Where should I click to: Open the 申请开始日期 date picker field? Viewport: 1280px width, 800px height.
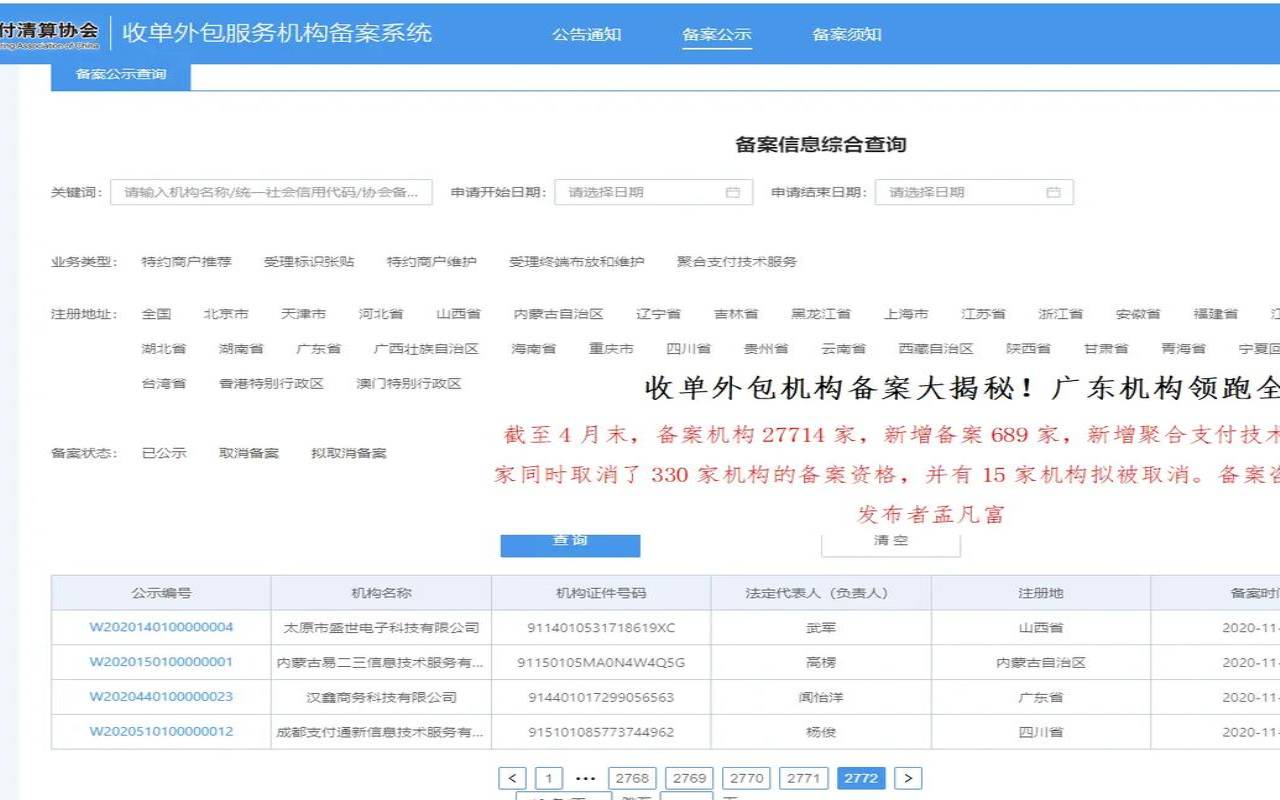tap(654, 192)
